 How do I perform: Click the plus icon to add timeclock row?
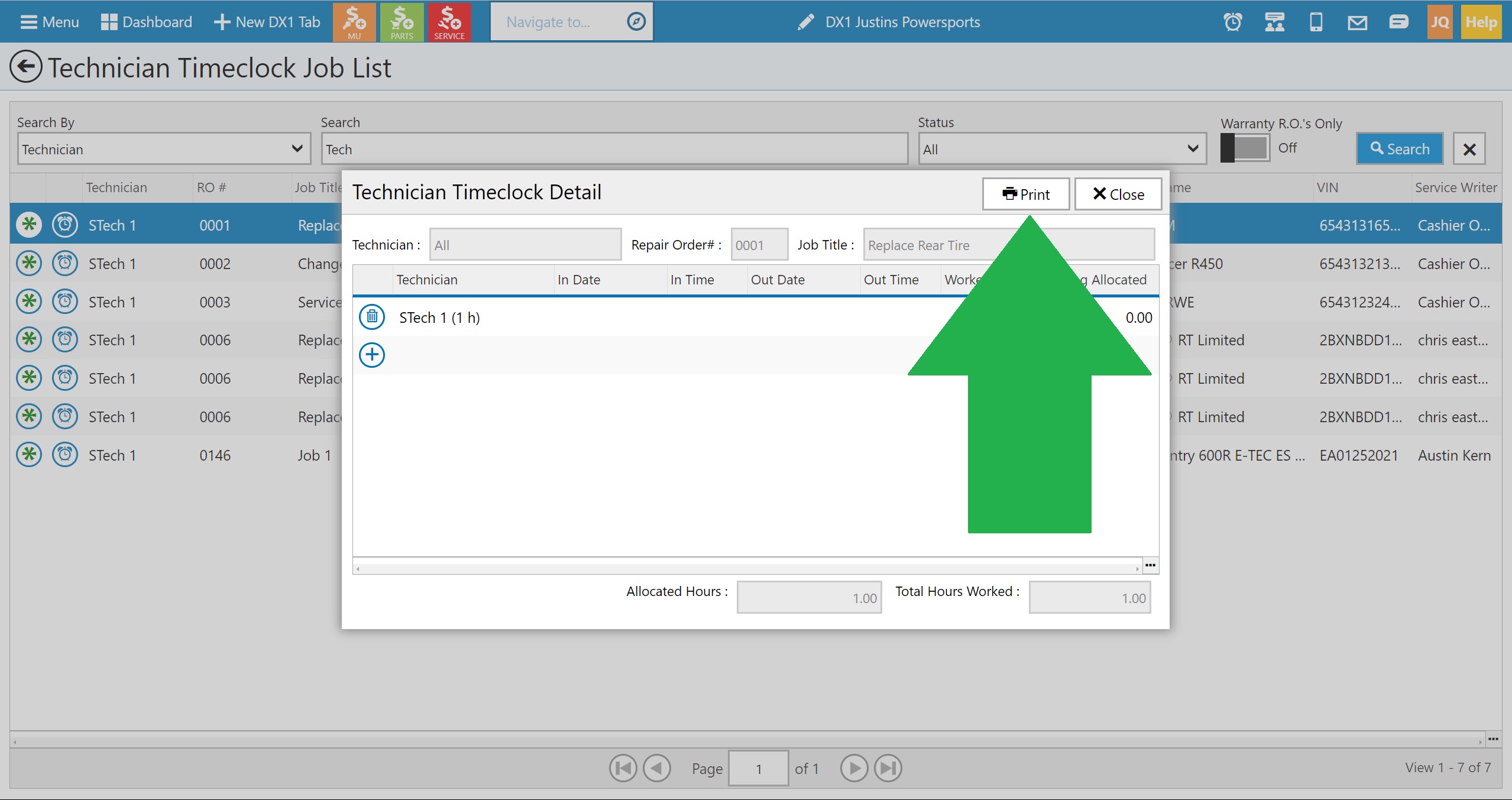coord(372,355)
